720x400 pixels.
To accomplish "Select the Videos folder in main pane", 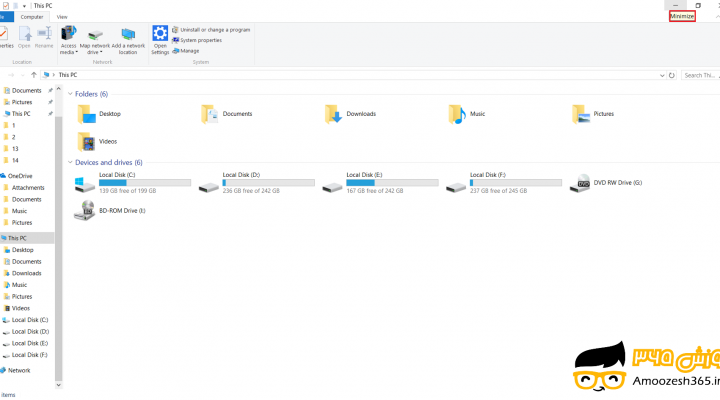I will [x=97, y=141].
